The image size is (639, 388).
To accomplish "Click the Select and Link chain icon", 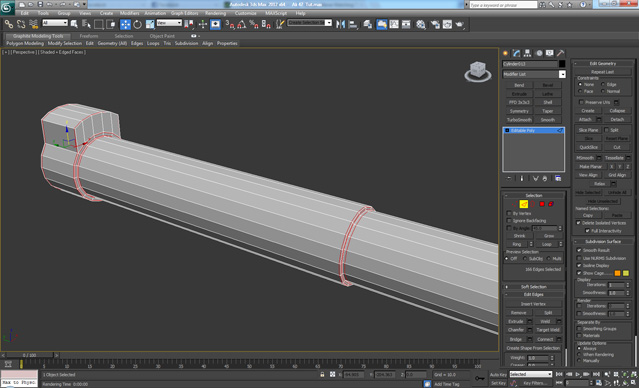I will click(x=9, y=24).
